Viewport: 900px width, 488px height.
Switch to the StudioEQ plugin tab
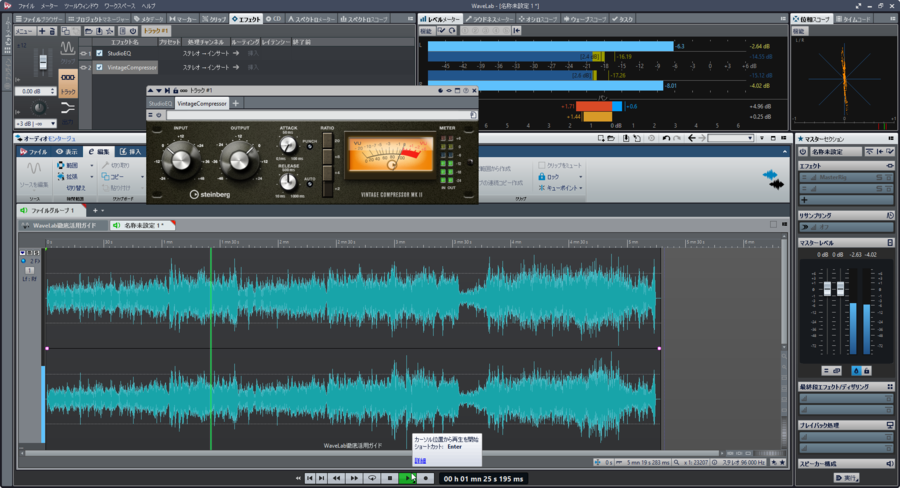[160, 103]
